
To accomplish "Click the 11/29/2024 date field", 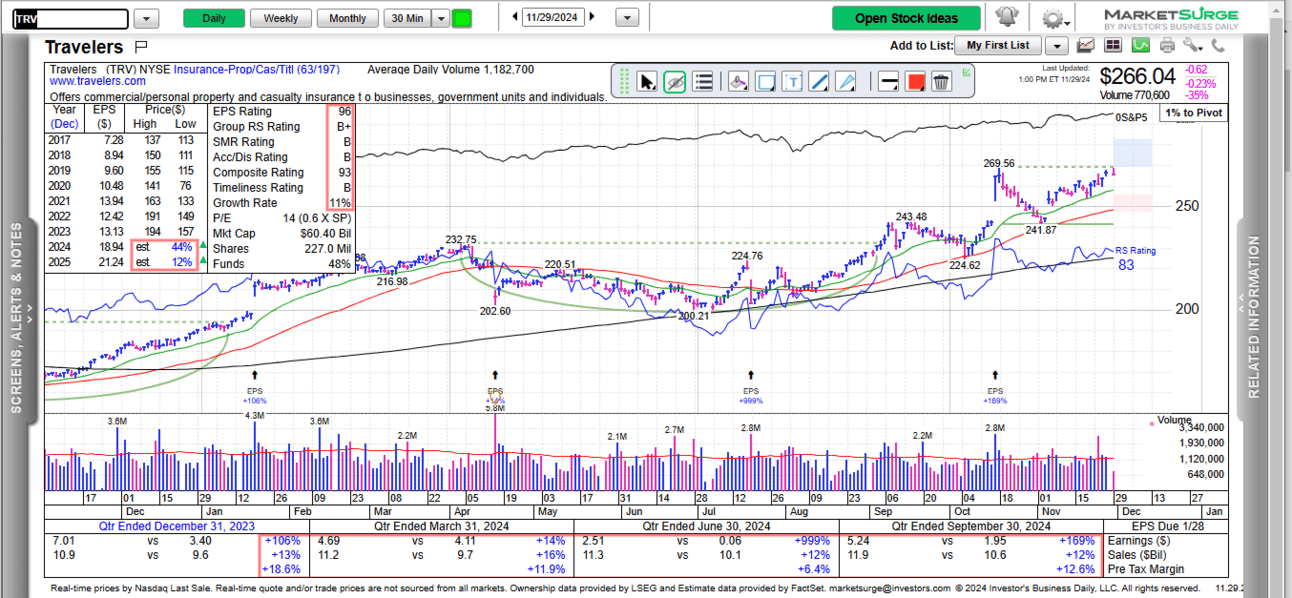I will click(554, 17).
